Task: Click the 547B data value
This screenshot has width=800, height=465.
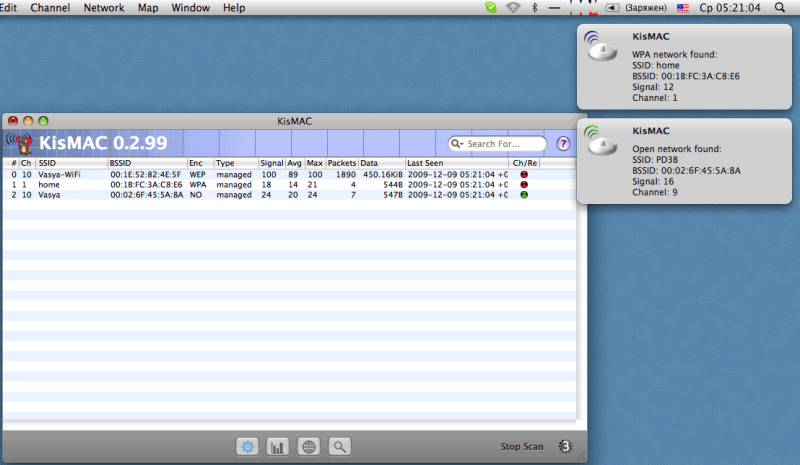Action: point(393,195)
